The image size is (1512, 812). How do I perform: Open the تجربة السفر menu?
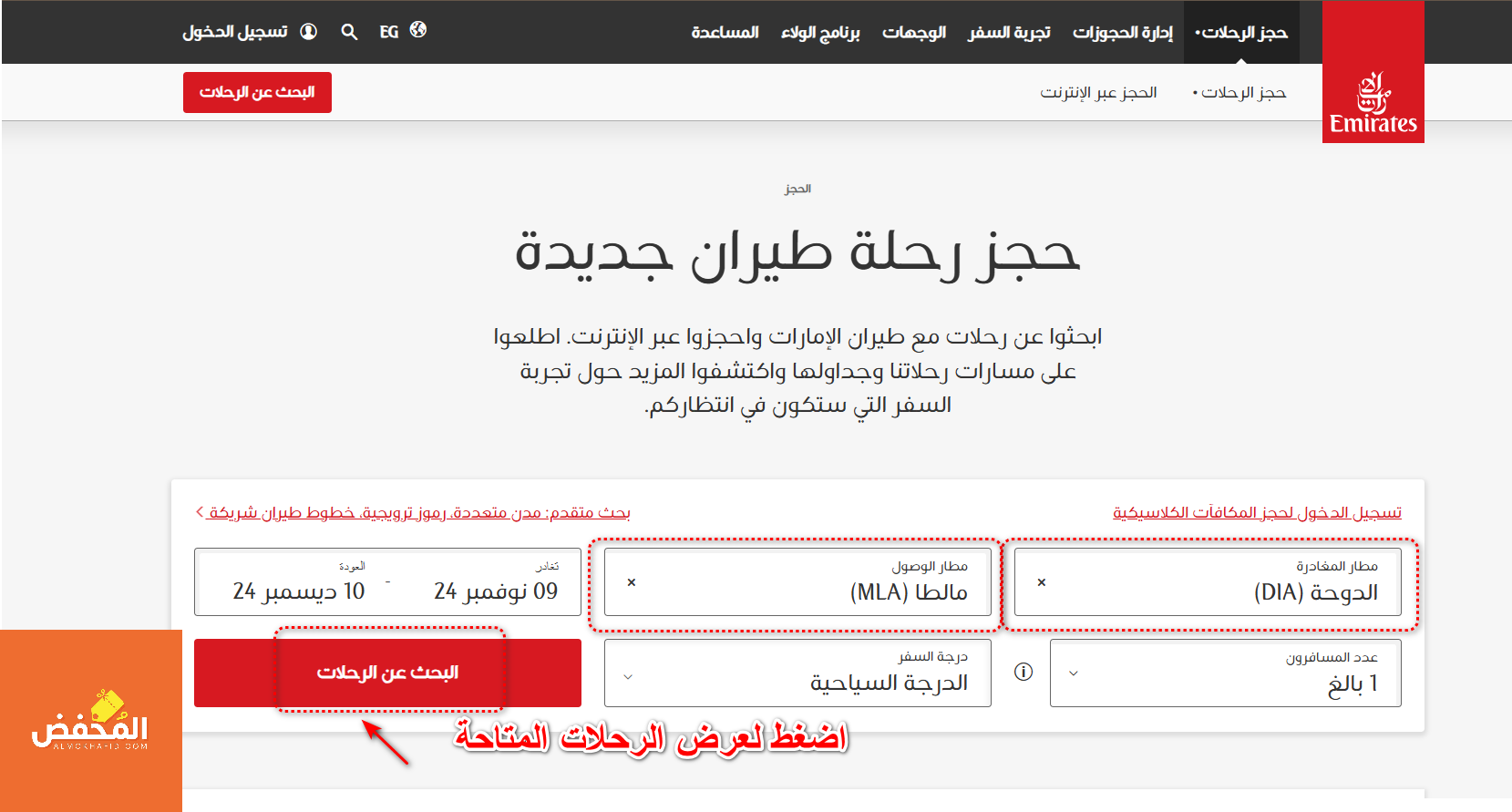(1009, 33)
